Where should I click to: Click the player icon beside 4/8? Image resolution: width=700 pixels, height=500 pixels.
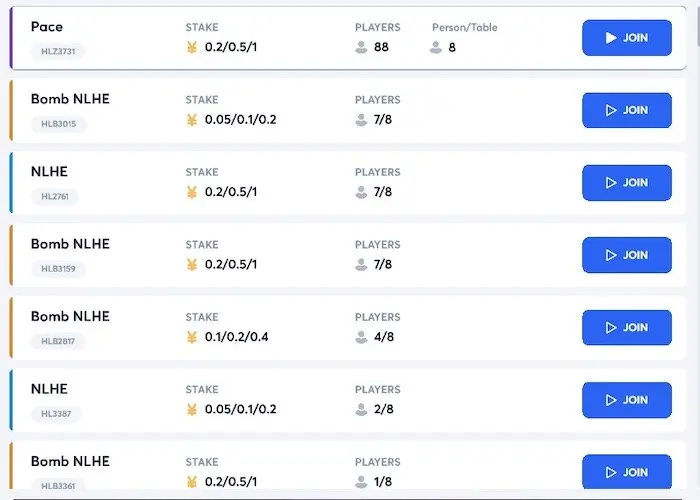tap(361, 337)
